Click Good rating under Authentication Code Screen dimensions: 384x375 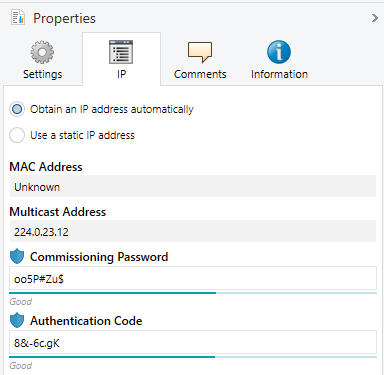[x=21, y=366]
